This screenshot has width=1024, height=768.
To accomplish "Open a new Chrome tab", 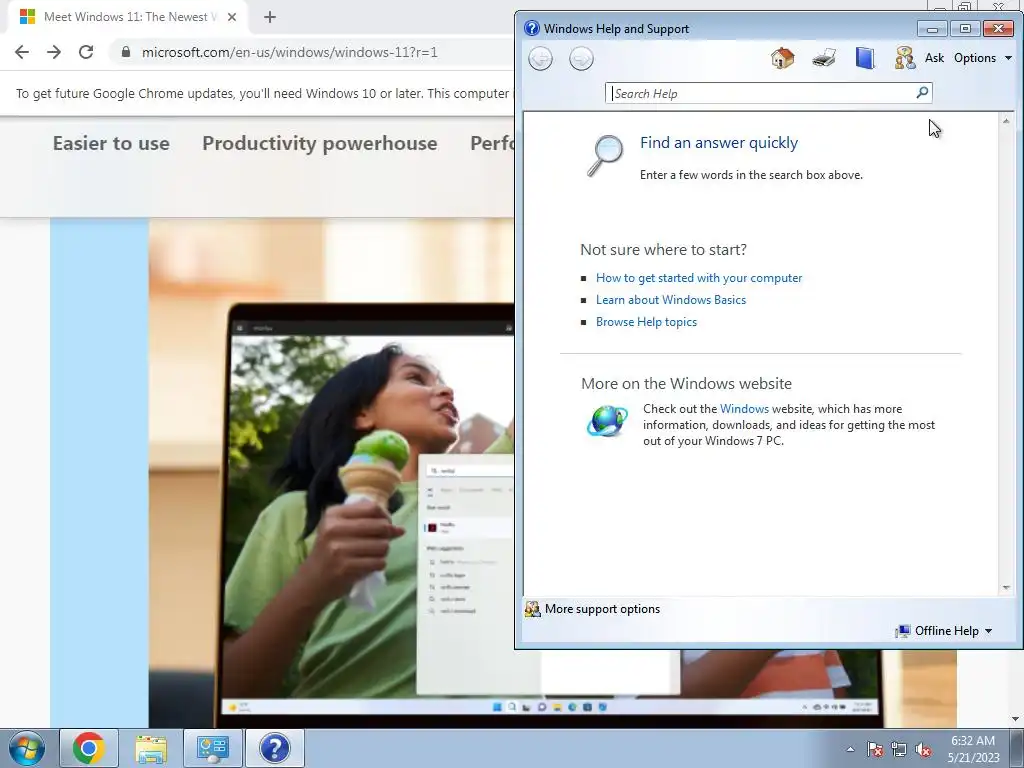I will (270, 17).
